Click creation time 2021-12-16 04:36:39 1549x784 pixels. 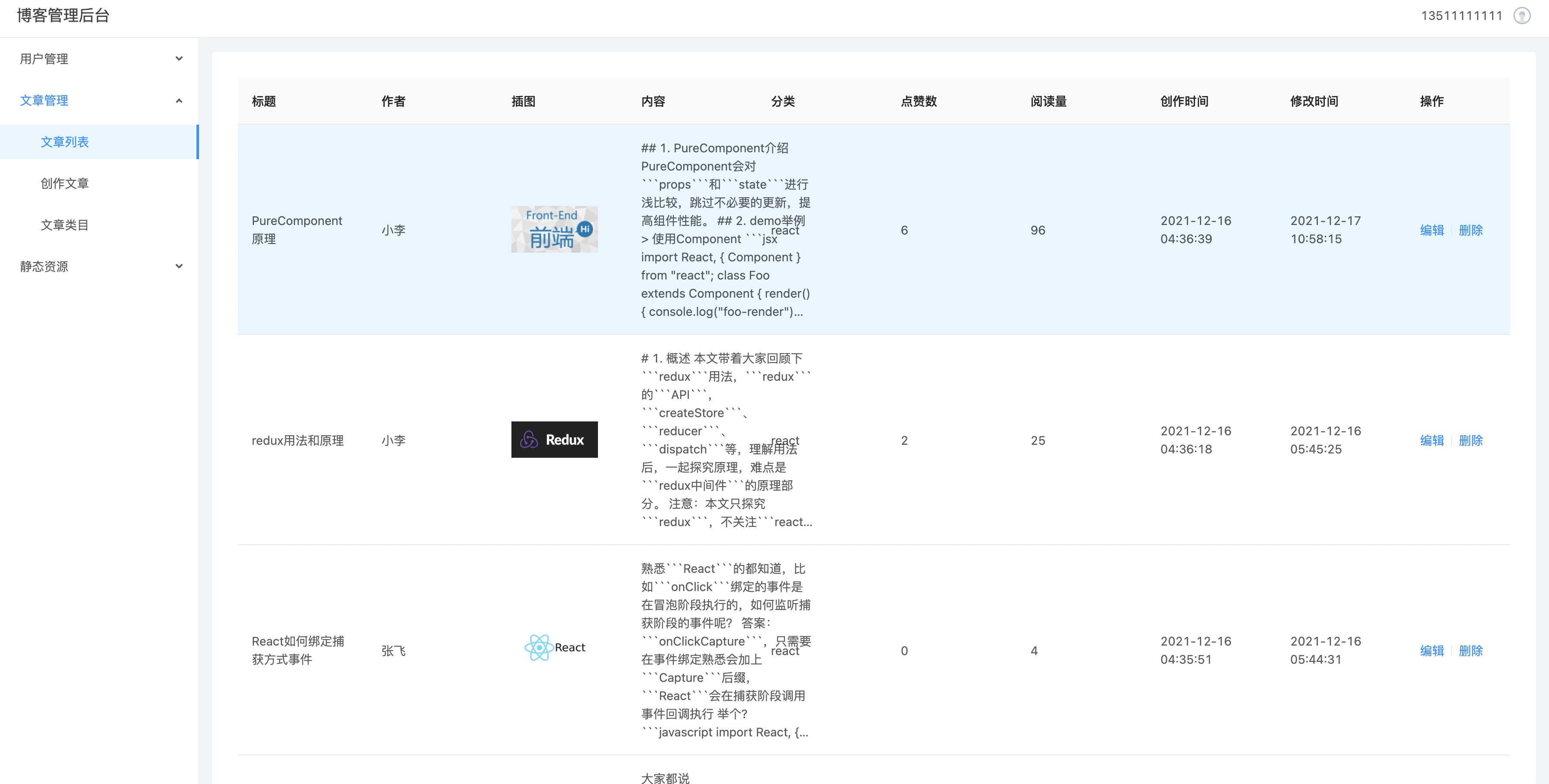tap(1196, 230)
